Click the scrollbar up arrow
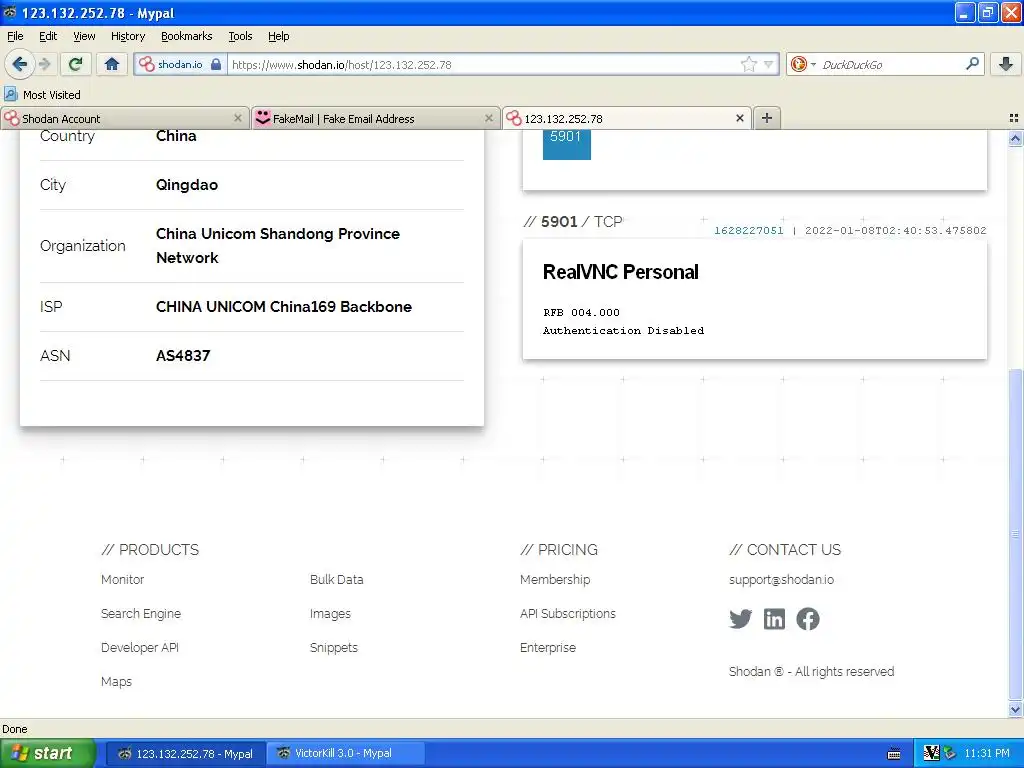 1015,138
